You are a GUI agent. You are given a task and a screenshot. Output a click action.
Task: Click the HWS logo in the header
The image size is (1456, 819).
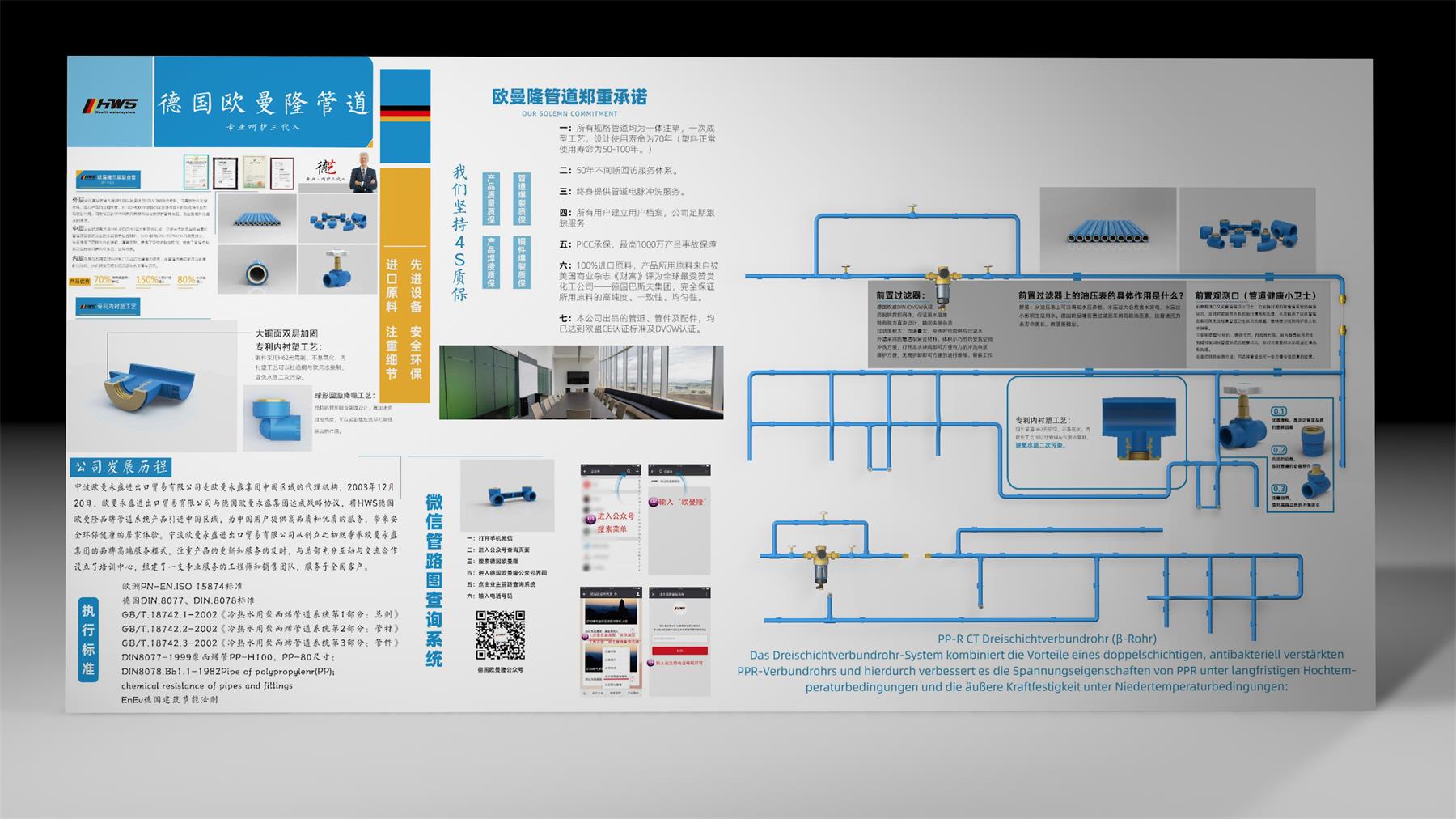click(110, 106)
